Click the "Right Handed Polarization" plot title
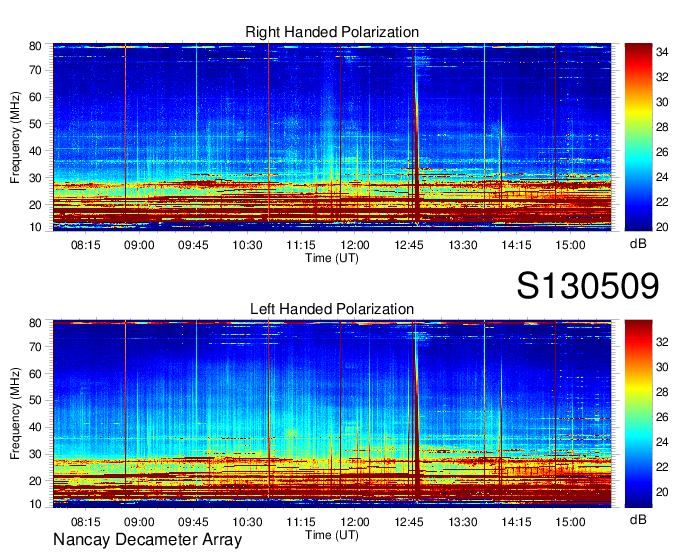Screen dimensions: 680x552 pos(332,32)
